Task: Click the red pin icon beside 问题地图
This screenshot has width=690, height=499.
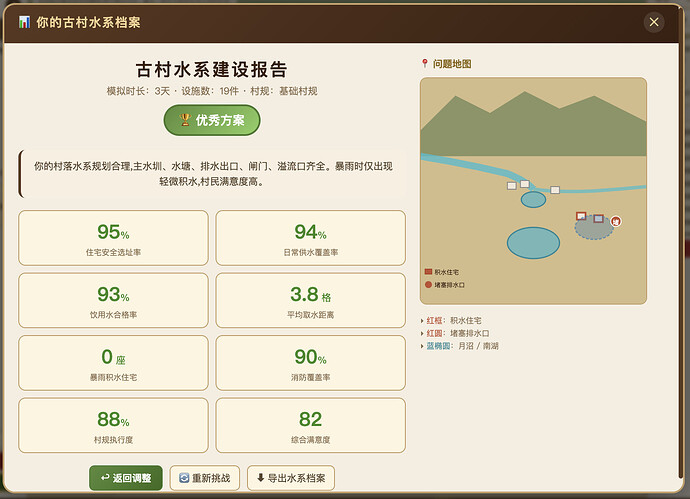Action: click(x=425, y=64)
